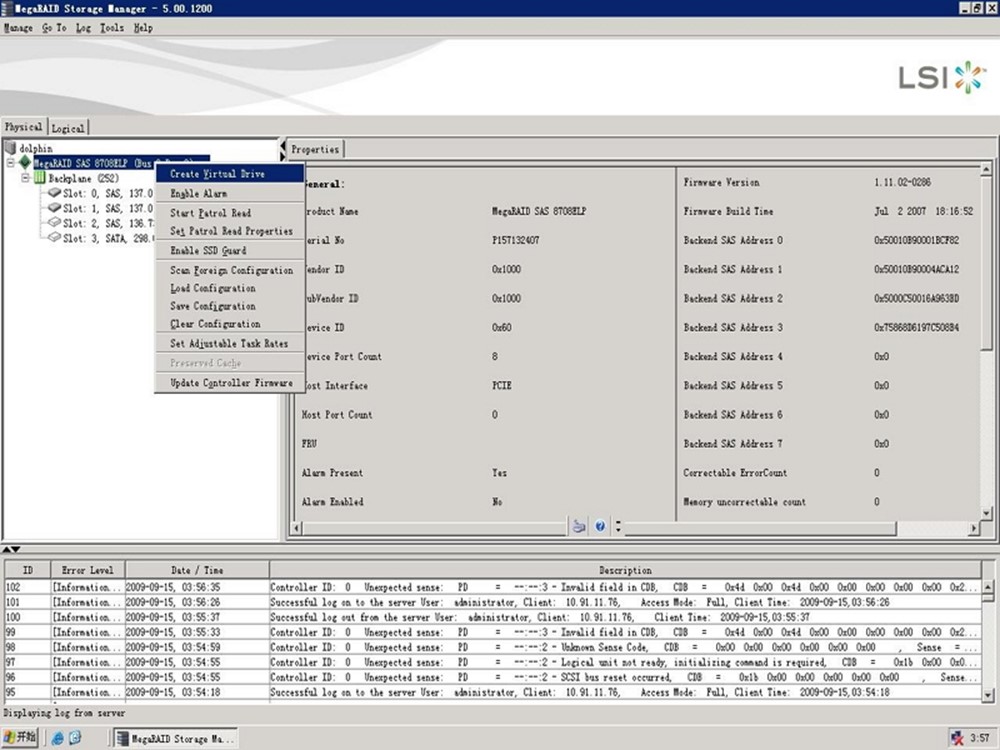Open the Tools menu
1000x750 pixels.
[x=112, y=28]
